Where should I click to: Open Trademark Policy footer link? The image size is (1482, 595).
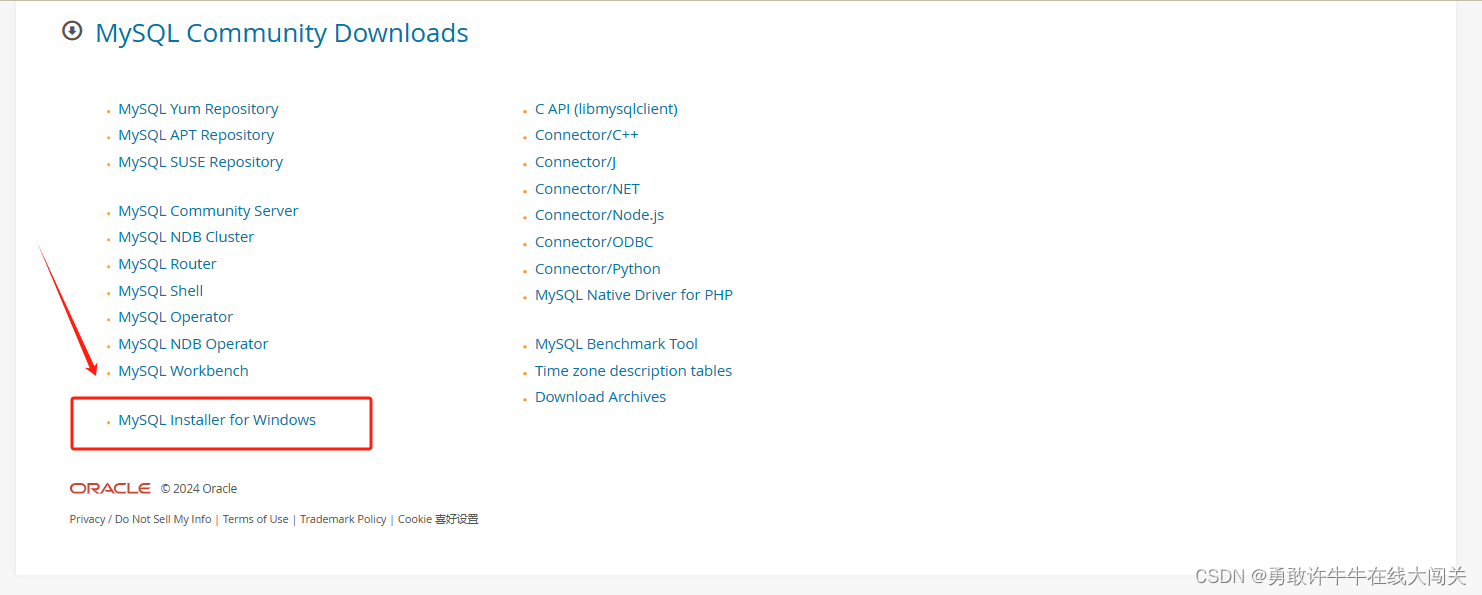(343, 519)
